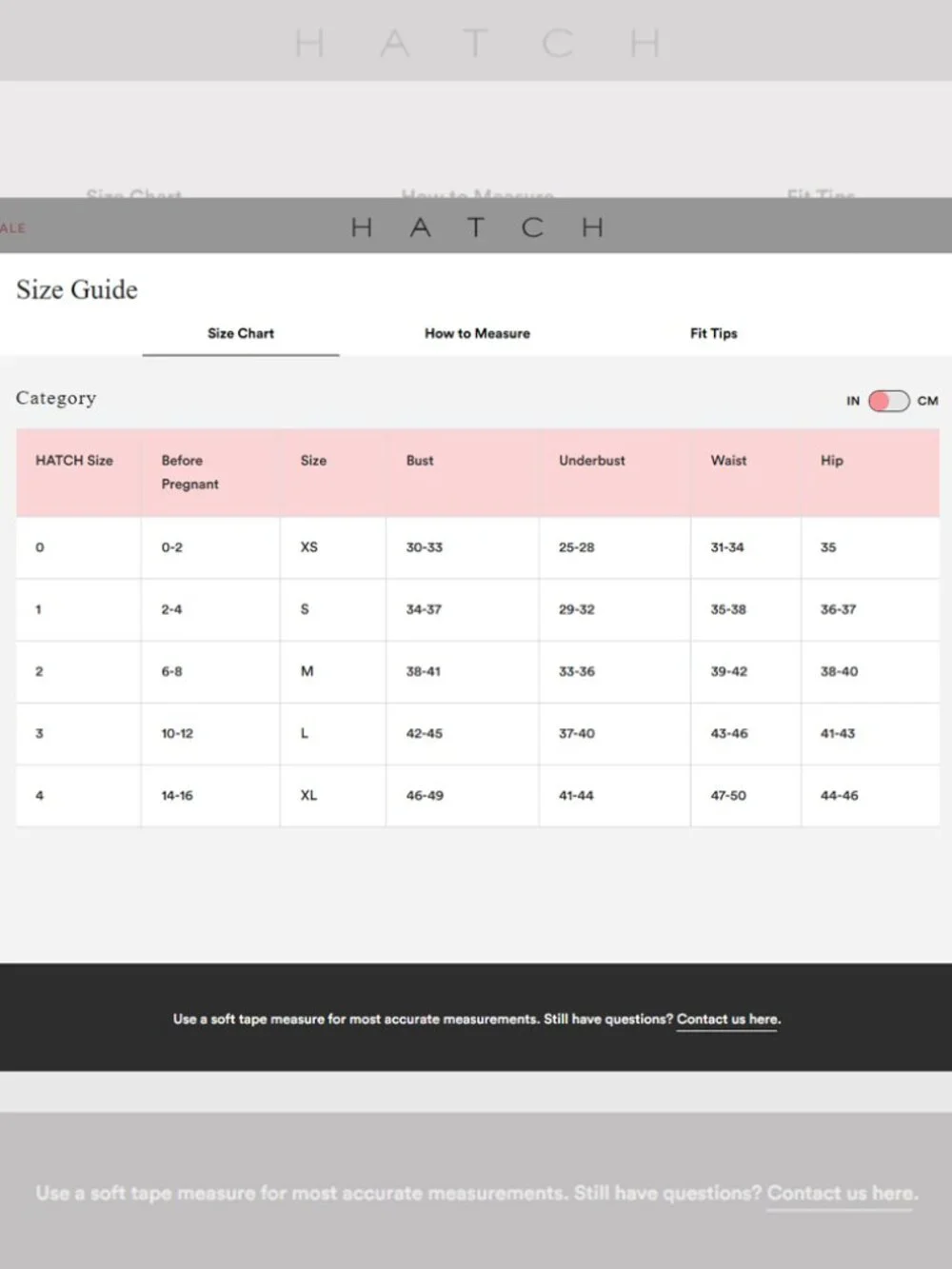Click bust value '46-49'

pyautogui.click(x=424, y=795)
